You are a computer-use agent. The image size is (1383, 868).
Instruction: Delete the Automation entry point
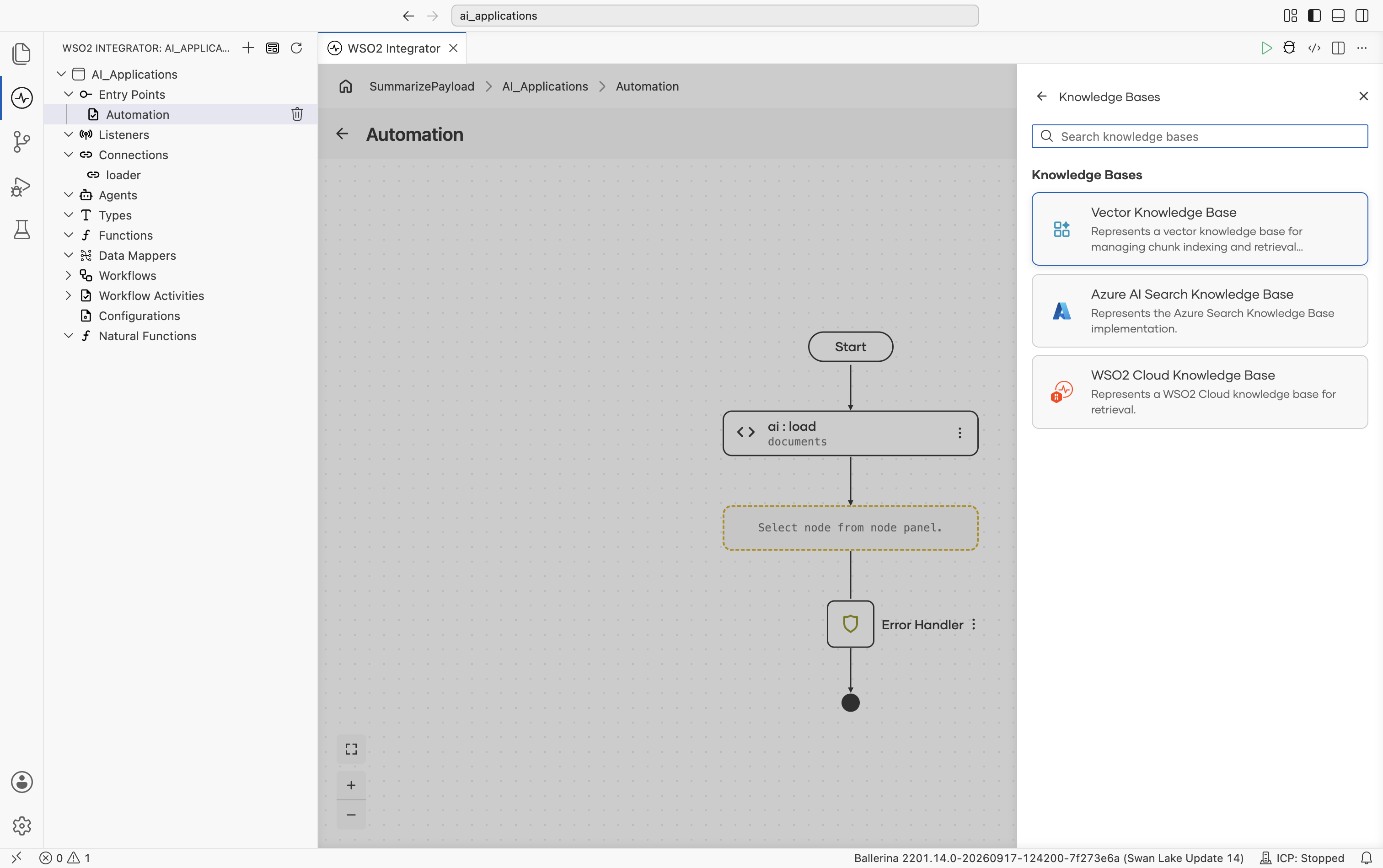pyautogui.click(x=297, y=114)
